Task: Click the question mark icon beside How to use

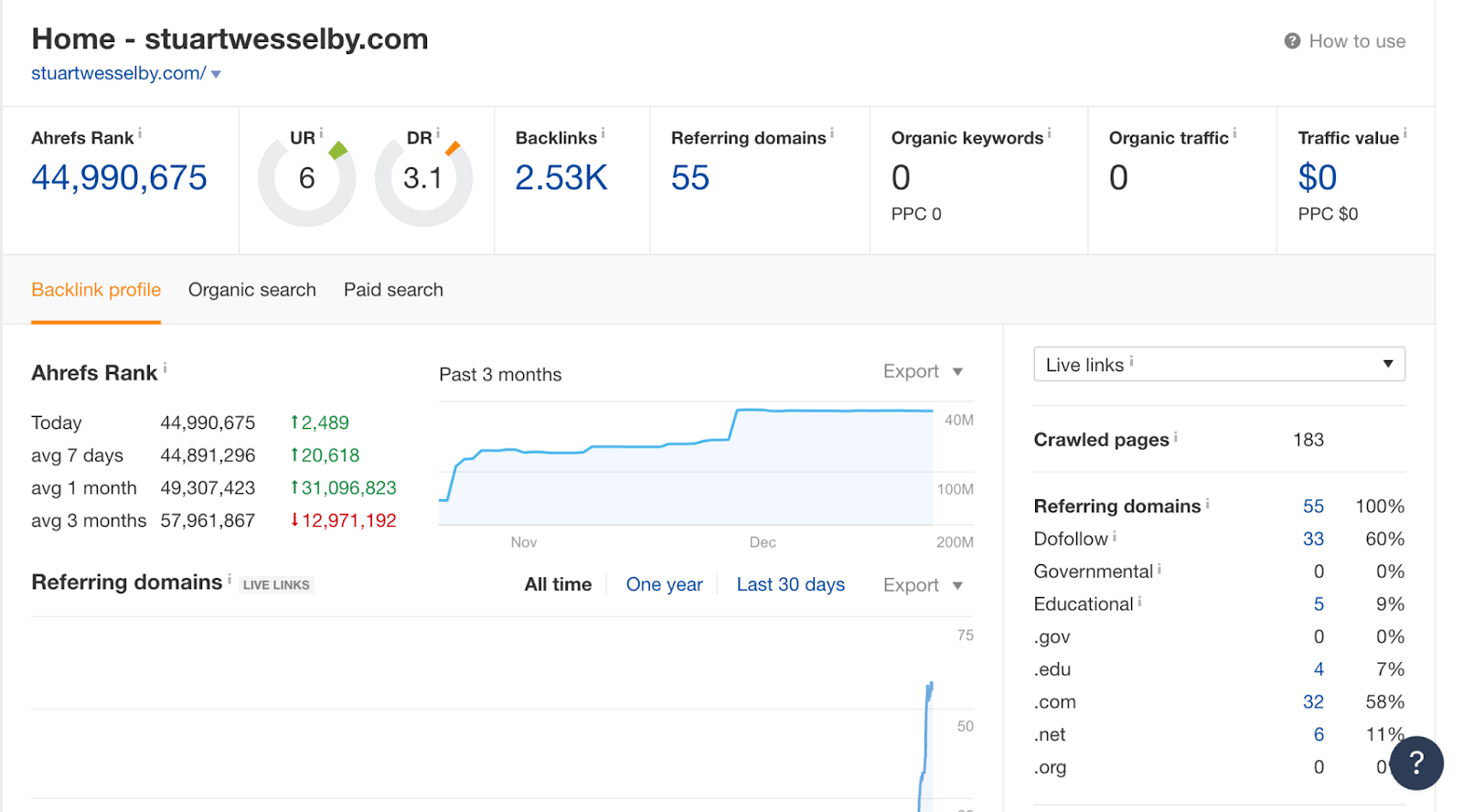Action: (x=1292, y=41)
